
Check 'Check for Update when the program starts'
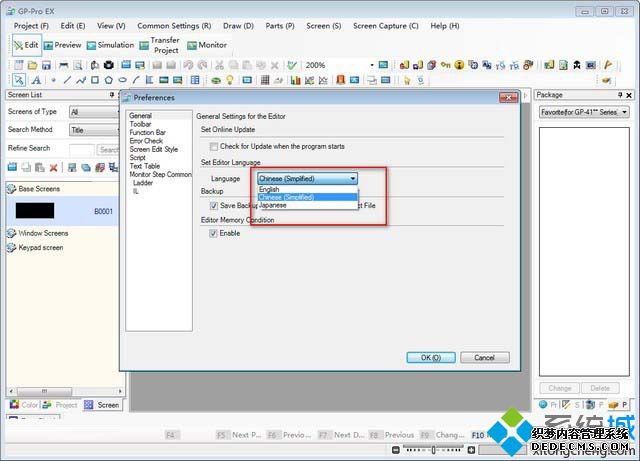213,146
